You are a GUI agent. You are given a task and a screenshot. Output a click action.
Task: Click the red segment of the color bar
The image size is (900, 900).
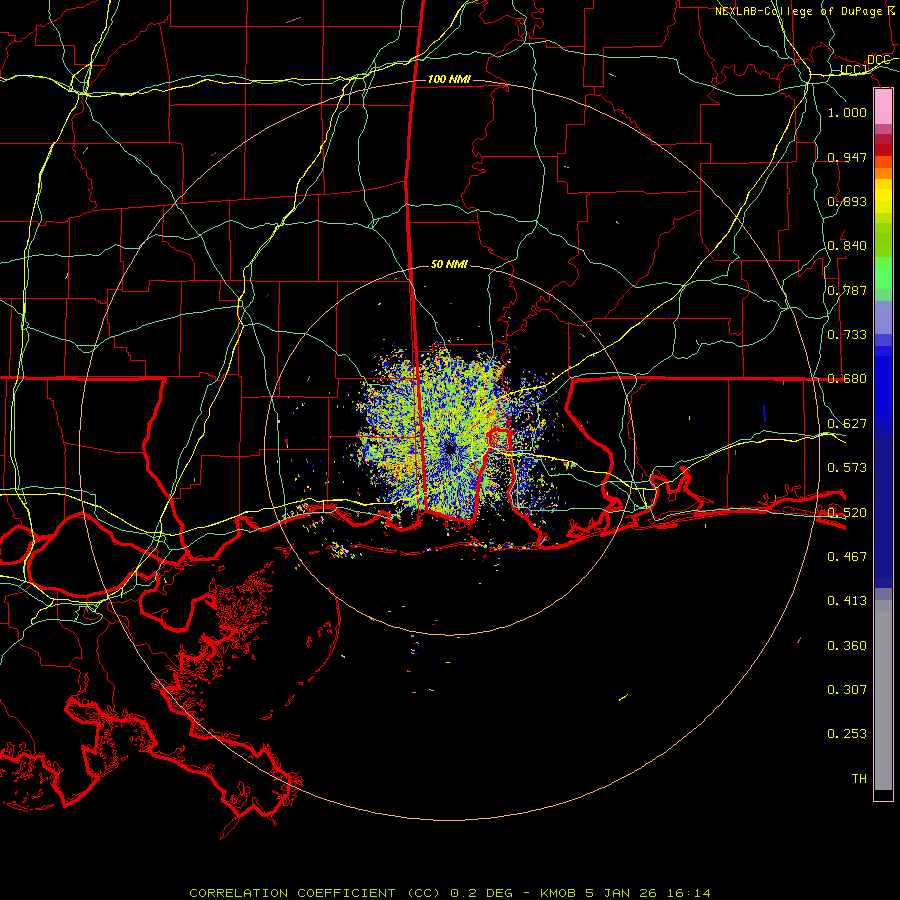pyautogui.click(x=883, y=149)
